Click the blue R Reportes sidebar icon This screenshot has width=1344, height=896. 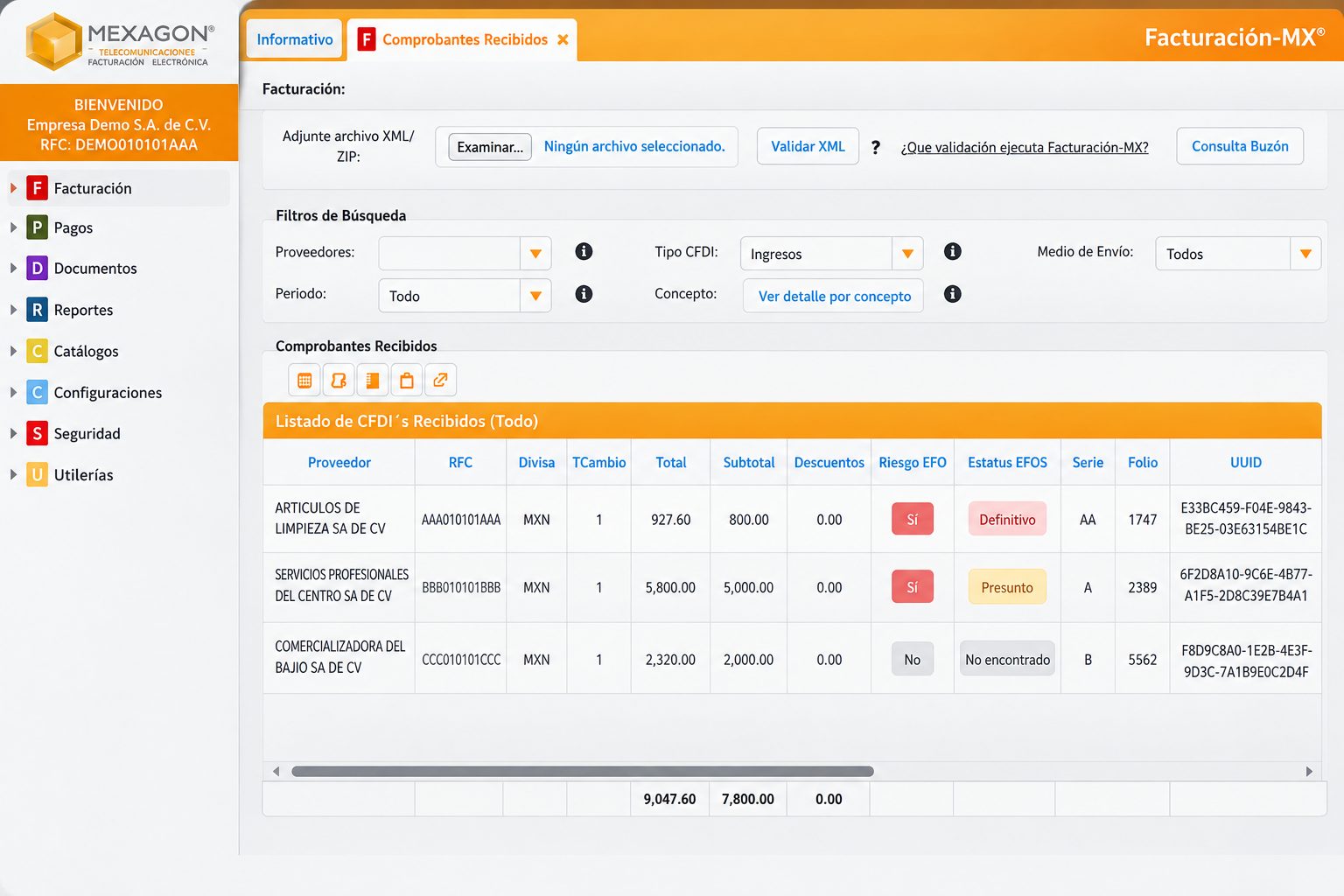pos(37,309)
